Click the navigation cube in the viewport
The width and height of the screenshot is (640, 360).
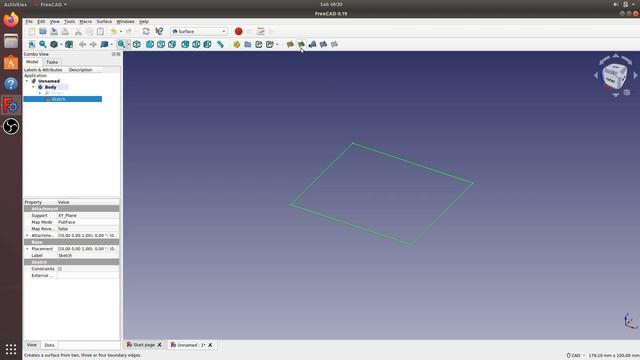pos(615,75)
